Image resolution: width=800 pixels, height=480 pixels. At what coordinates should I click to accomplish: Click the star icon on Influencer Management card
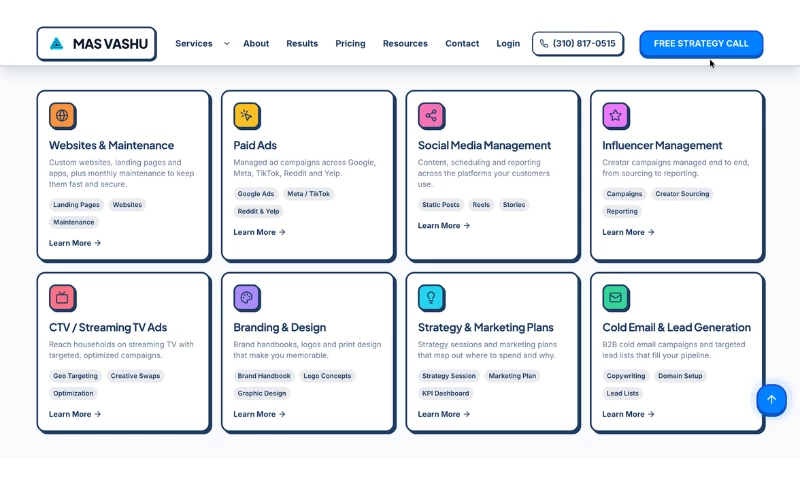tap(615, 115)
